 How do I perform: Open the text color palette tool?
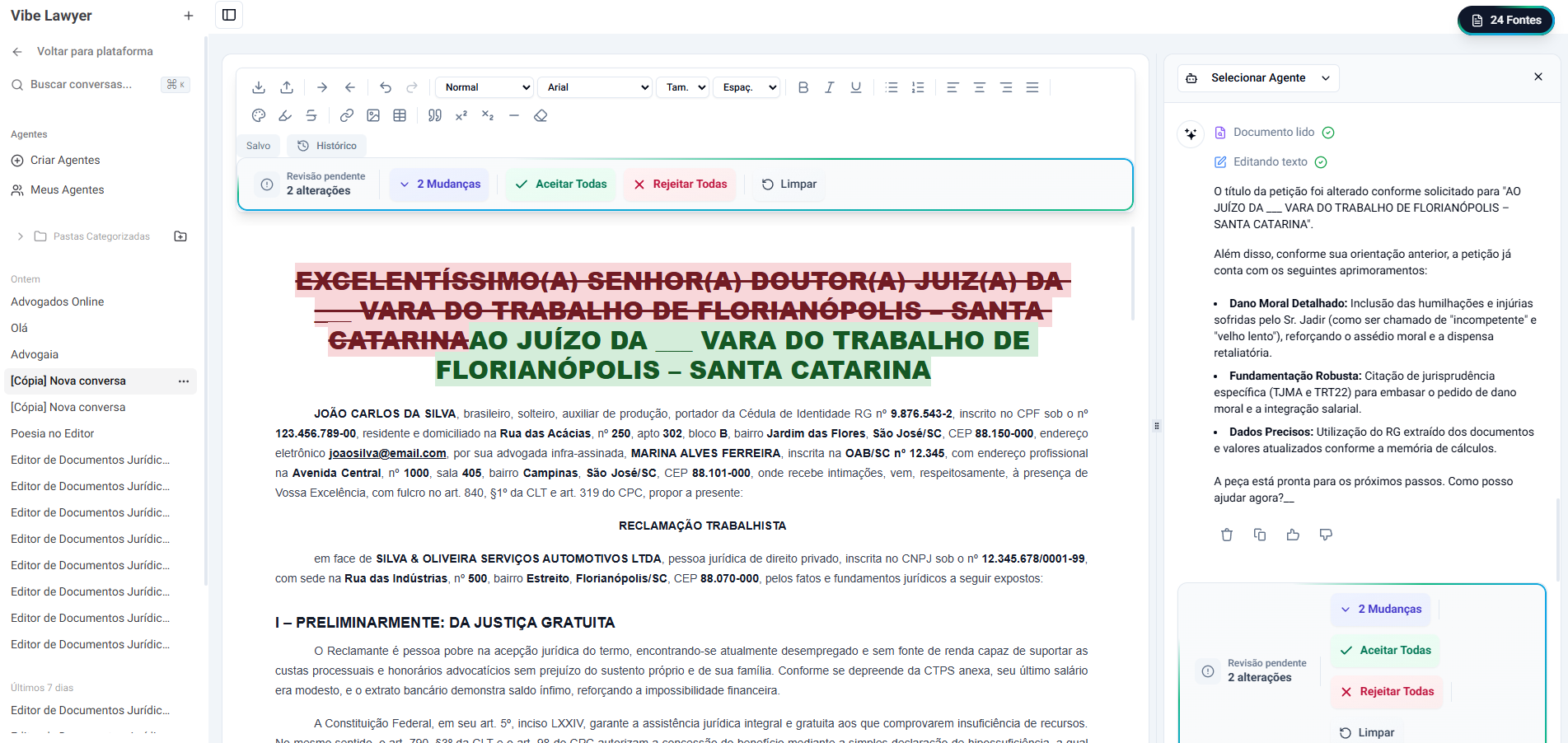pos(259,116)
